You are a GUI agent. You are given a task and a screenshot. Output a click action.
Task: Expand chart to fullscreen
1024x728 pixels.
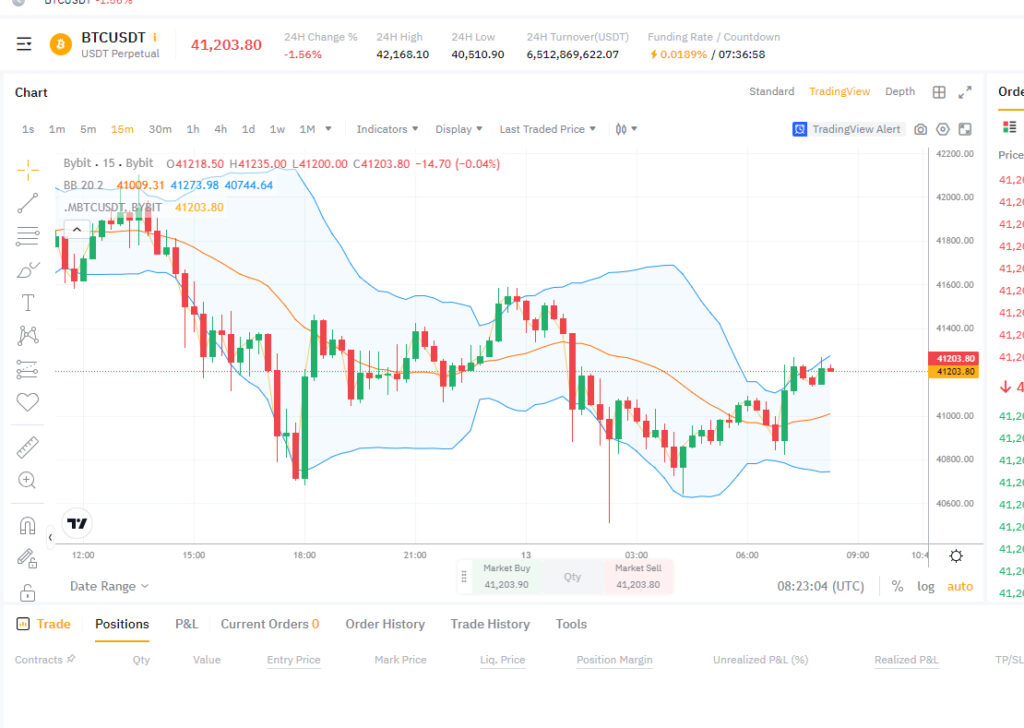click(x=965, y=92)
